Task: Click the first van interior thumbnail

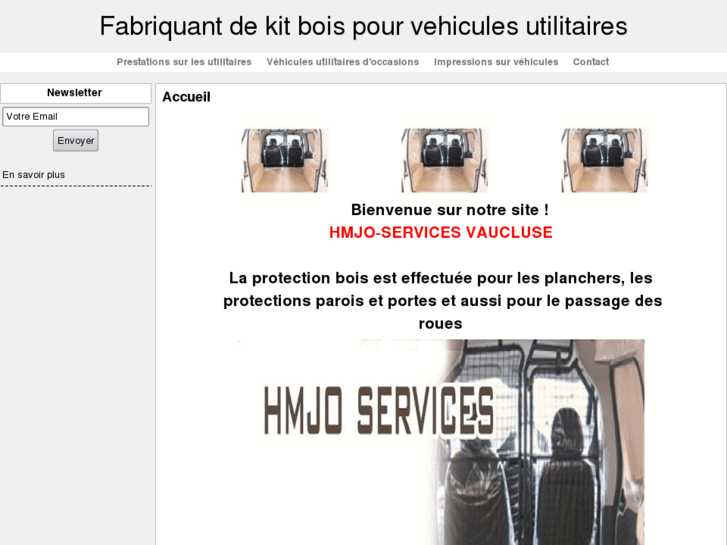Action: pos(285,160)
